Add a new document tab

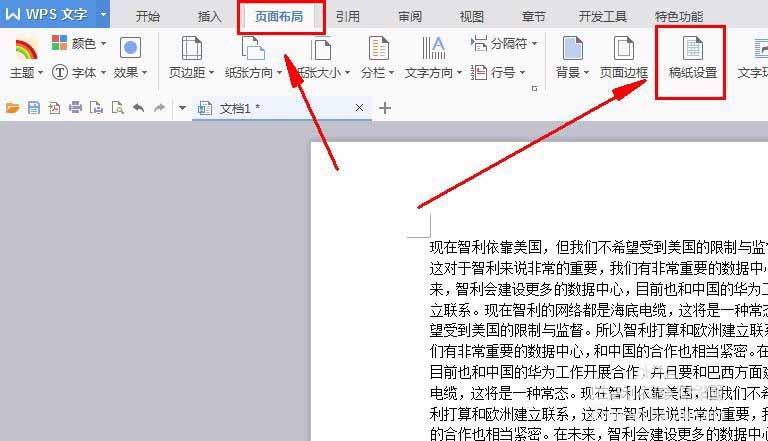385,108
